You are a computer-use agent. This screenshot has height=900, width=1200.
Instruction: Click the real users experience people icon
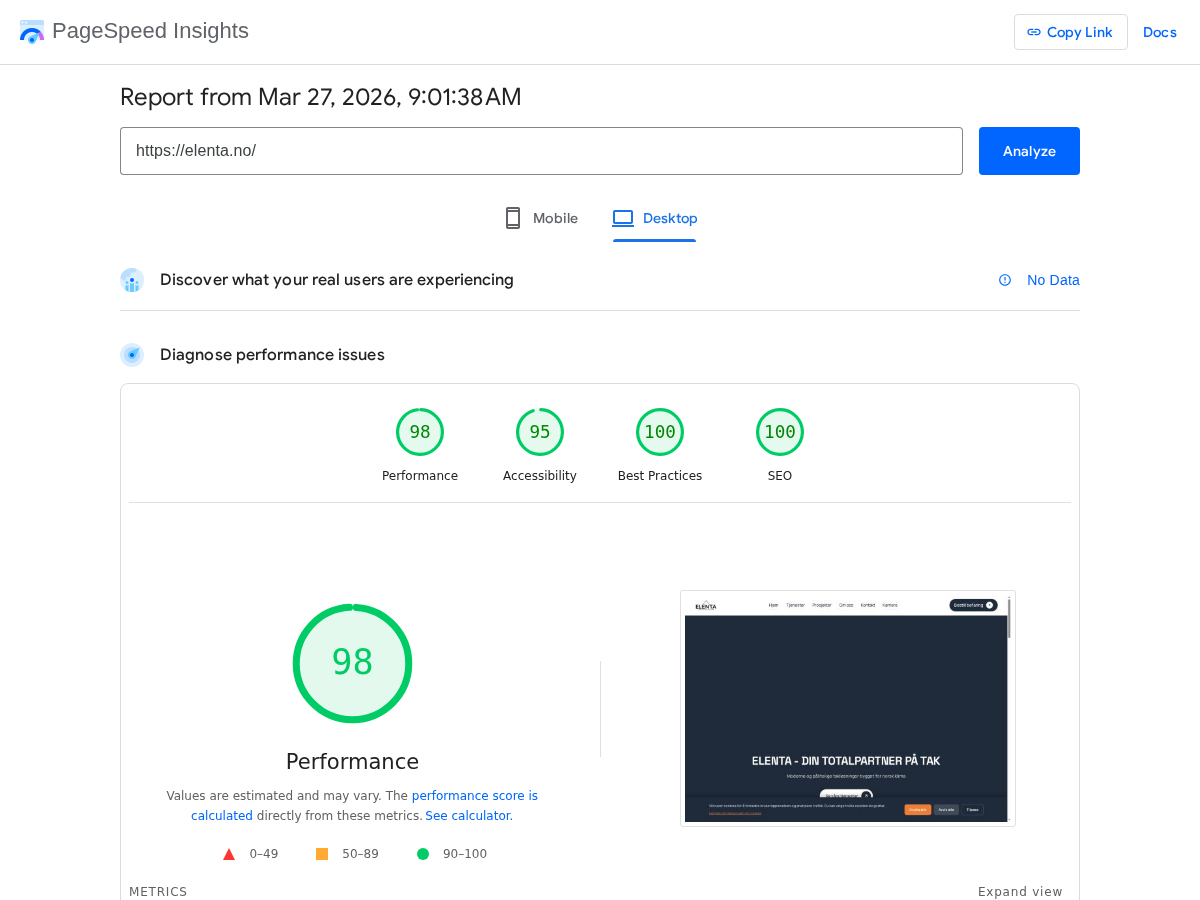[131, 280]
